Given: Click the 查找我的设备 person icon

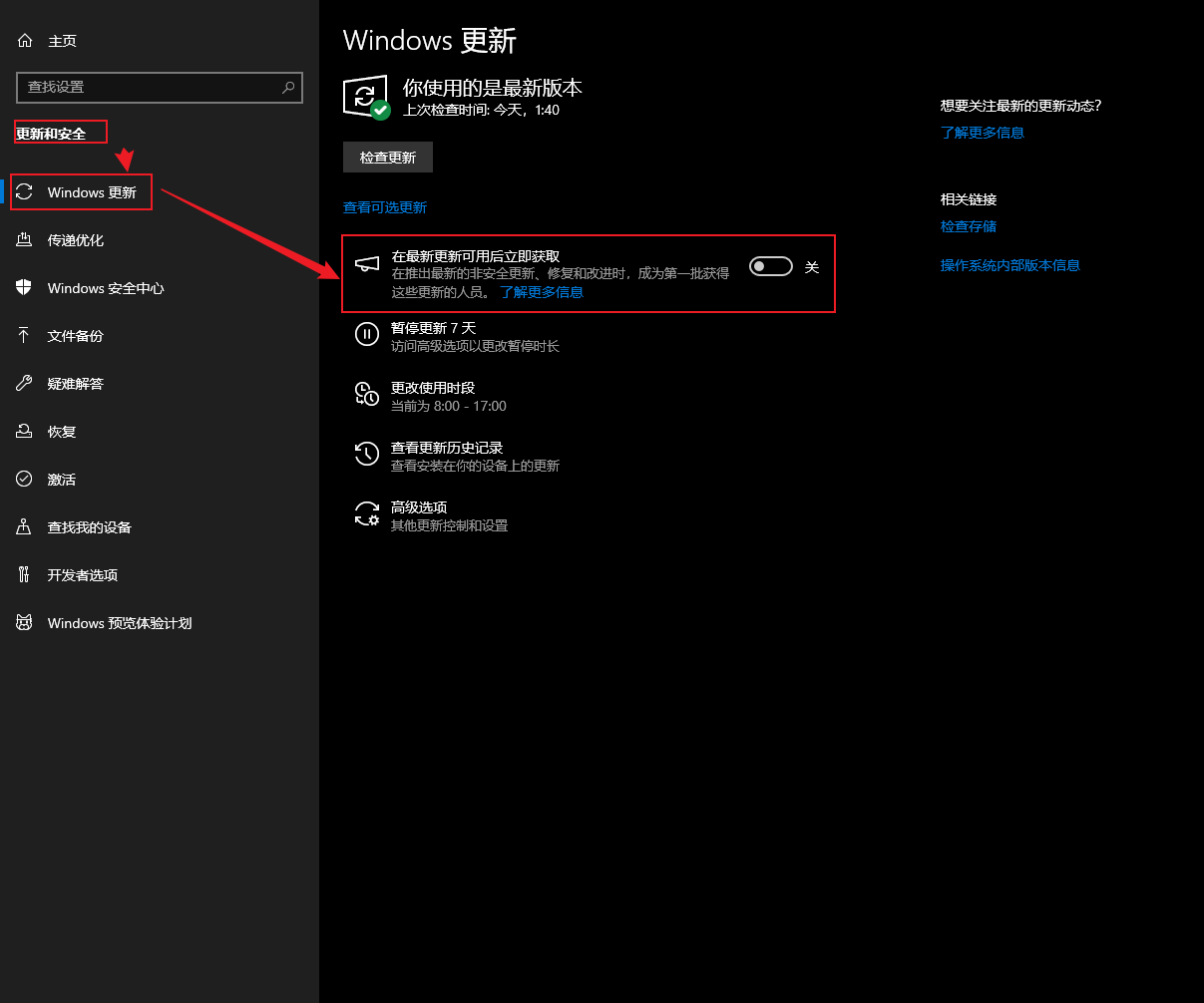Looking at the screenshot, I should click(25, 527).
